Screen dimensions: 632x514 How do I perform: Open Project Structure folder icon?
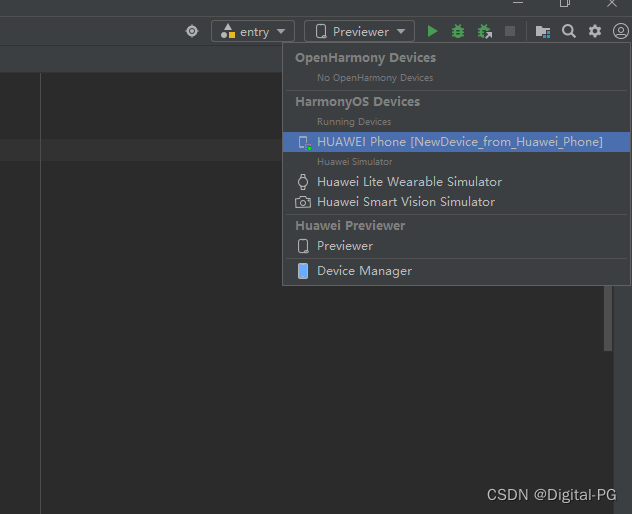[x=543, y=31]
